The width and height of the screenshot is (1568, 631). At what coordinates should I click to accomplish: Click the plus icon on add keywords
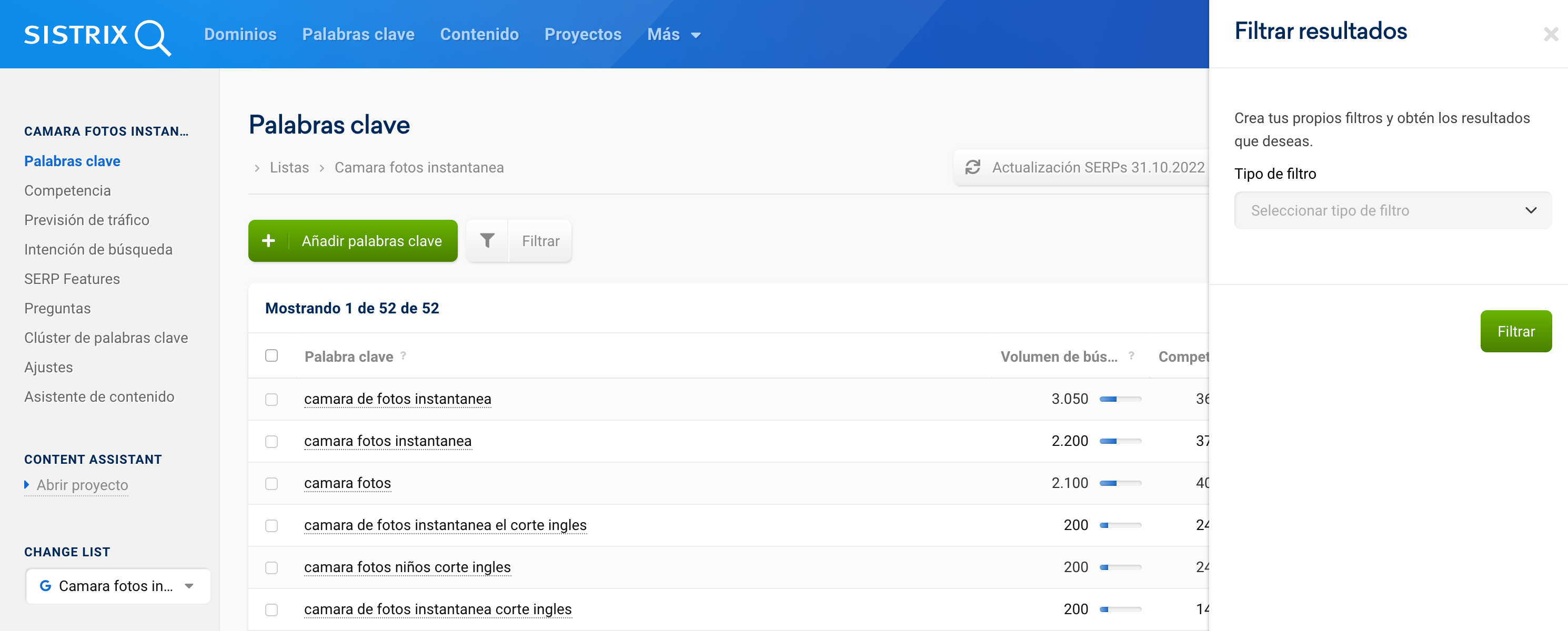tap(268, 241)
